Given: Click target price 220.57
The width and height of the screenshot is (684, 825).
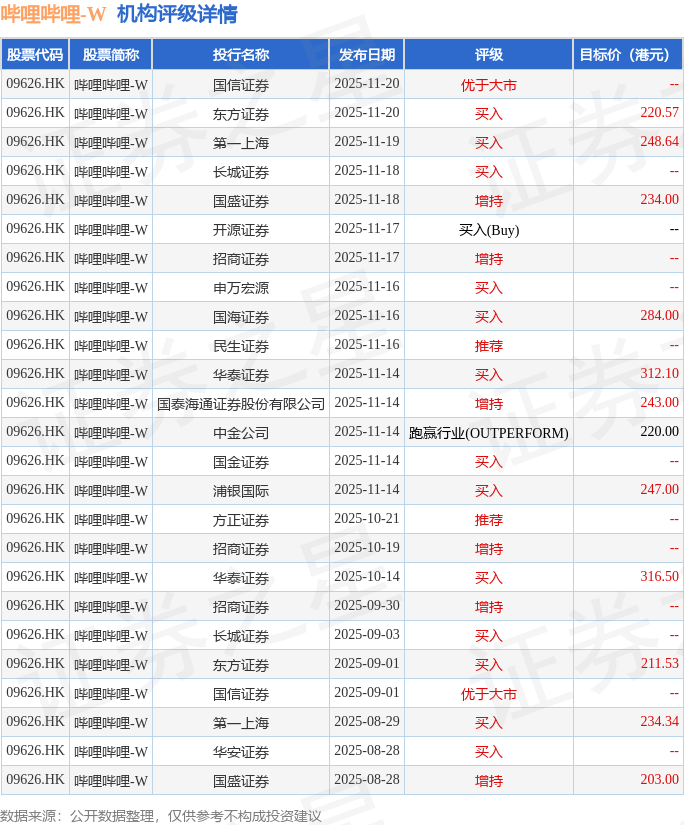Looking at the screenshot, I should coord(659,113).
